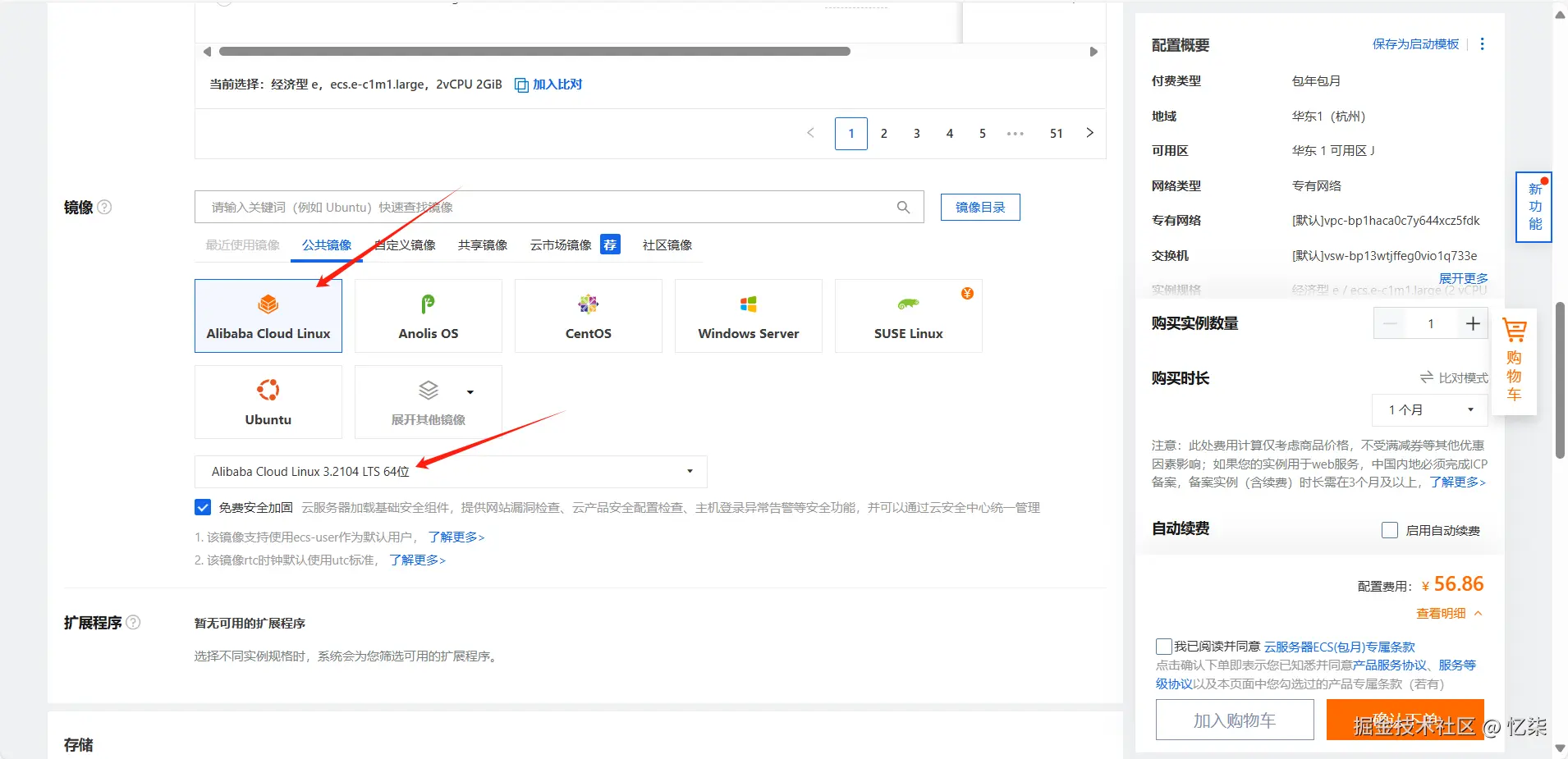Switch to 最近使用镜像 tab
This screenshot has width=1568, height=759.
[x=243, y=245]
